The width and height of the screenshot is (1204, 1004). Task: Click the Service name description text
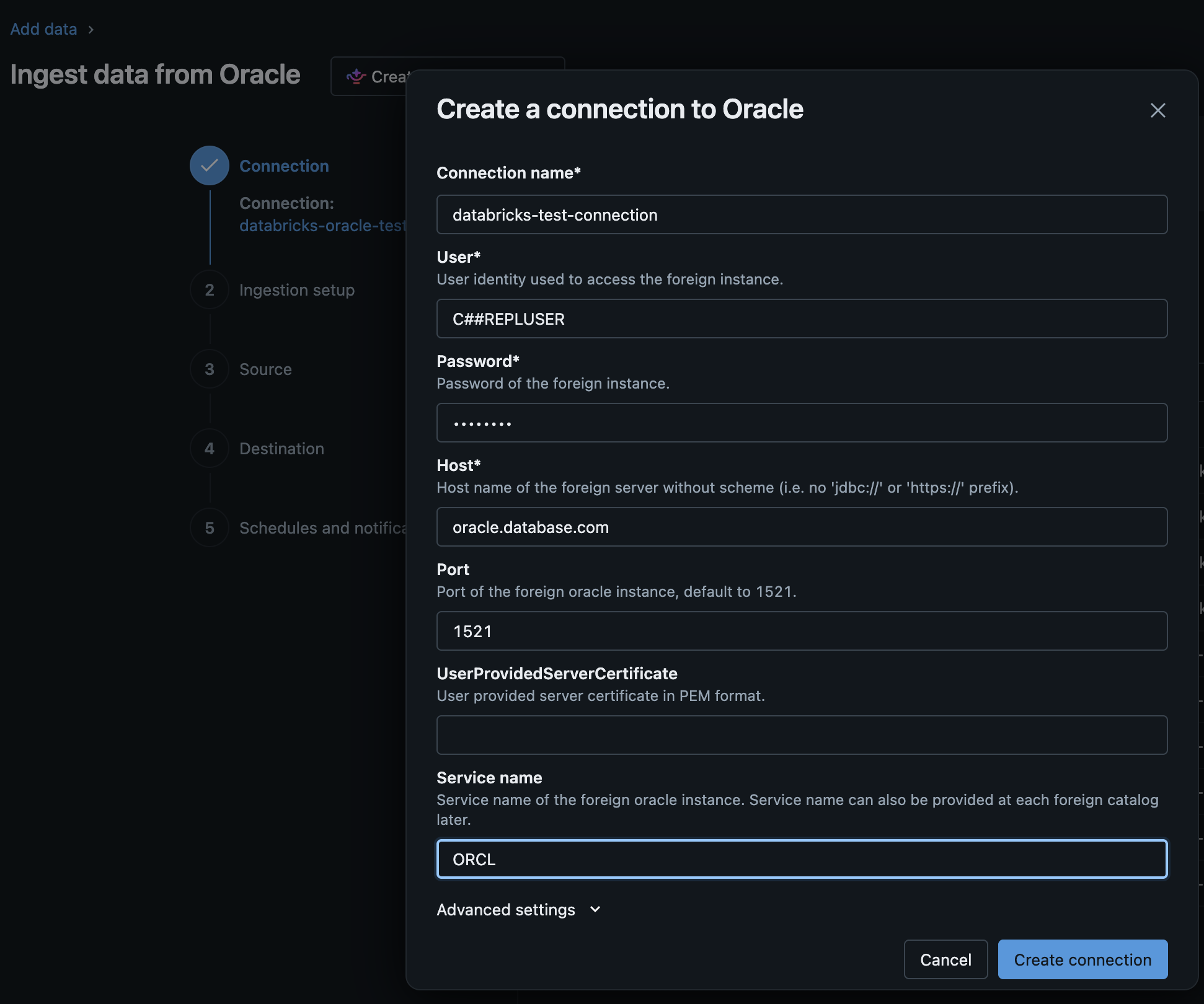(x=797, y=809)
